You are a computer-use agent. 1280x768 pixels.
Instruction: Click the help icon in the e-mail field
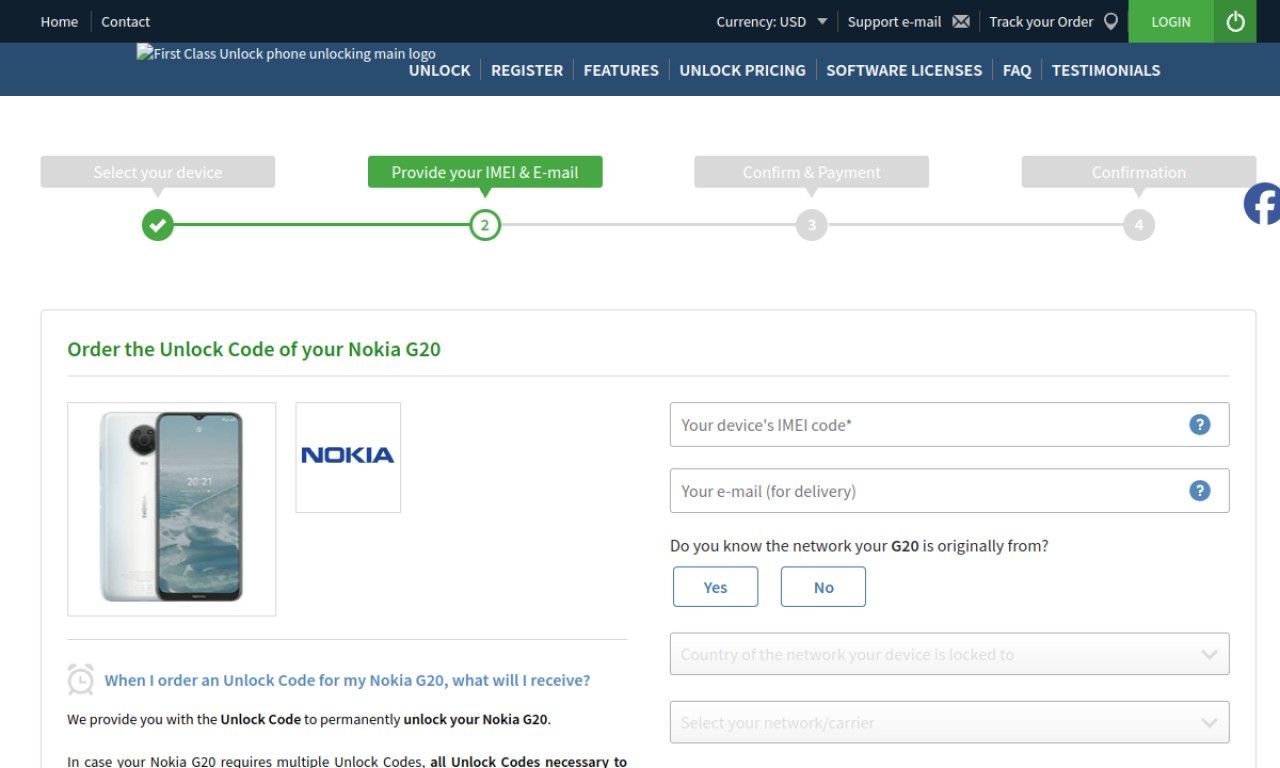[x=1199, y=490]
